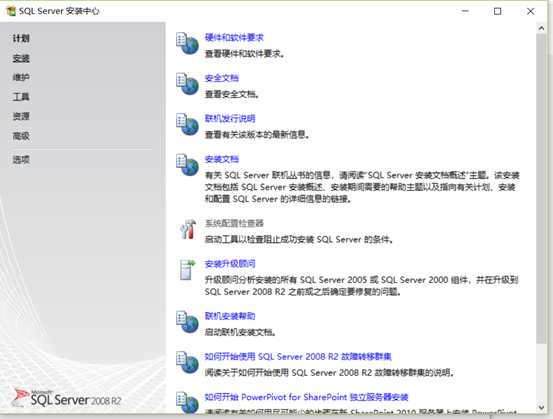
Task: Open PowerPivot for SharePoint 独立服务器安装 link
Action: tap(306, 397)
